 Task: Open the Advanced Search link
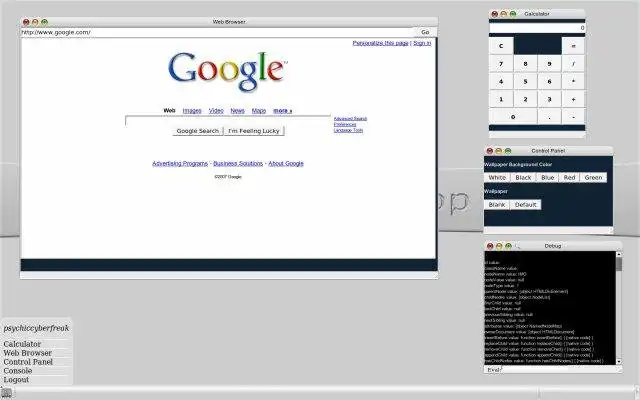(350, 119)
